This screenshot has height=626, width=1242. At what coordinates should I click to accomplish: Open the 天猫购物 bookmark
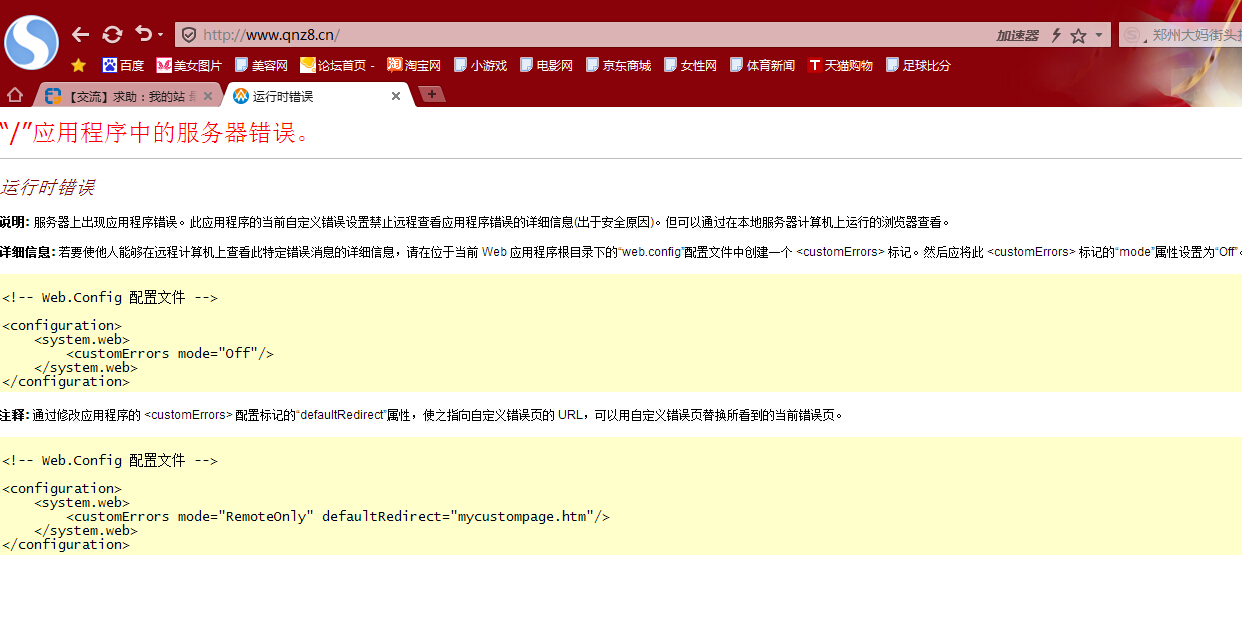(x=840, y=66)
